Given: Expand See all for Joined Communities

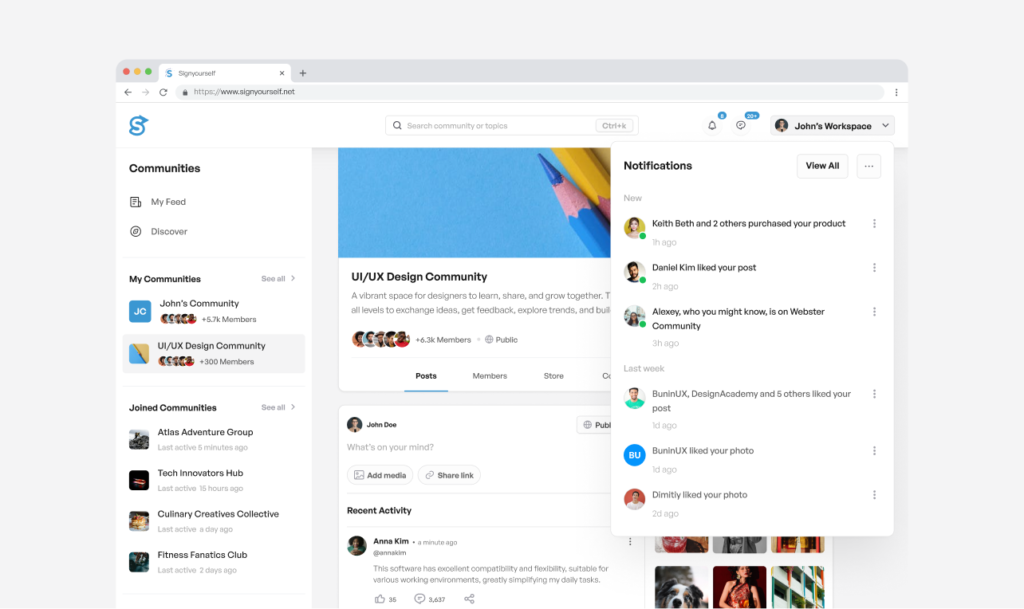Looking at the screenshot, I should (278, 408).
